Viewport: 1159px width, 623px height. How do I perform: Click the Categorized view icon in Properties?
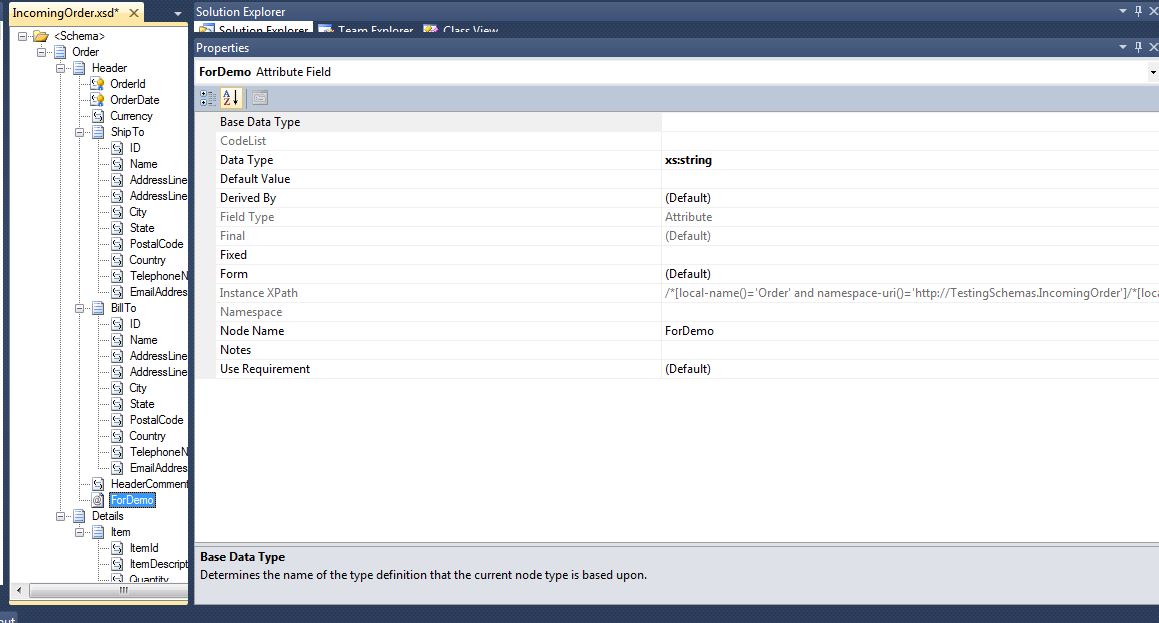208,98
